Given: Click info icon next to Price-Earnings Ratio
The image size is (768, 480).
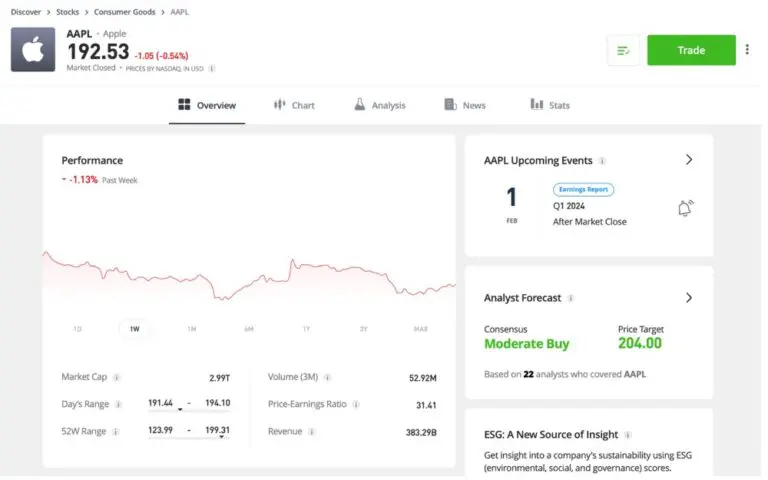Looking at the screenshot, I should pos(356,405).
